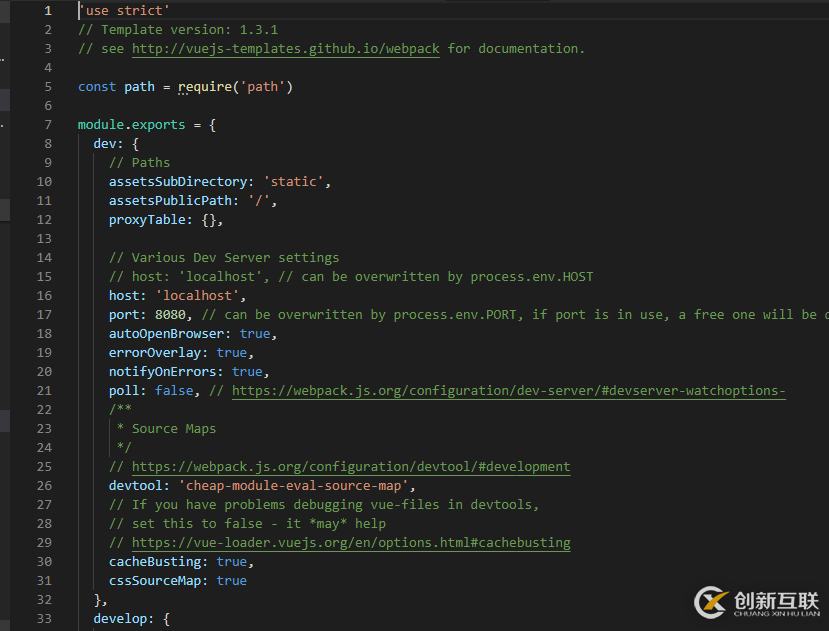Viewport: 829px width, 631px height.
Task: Open the webpack dev-server watchoptions link
Action: coord(509,391)
